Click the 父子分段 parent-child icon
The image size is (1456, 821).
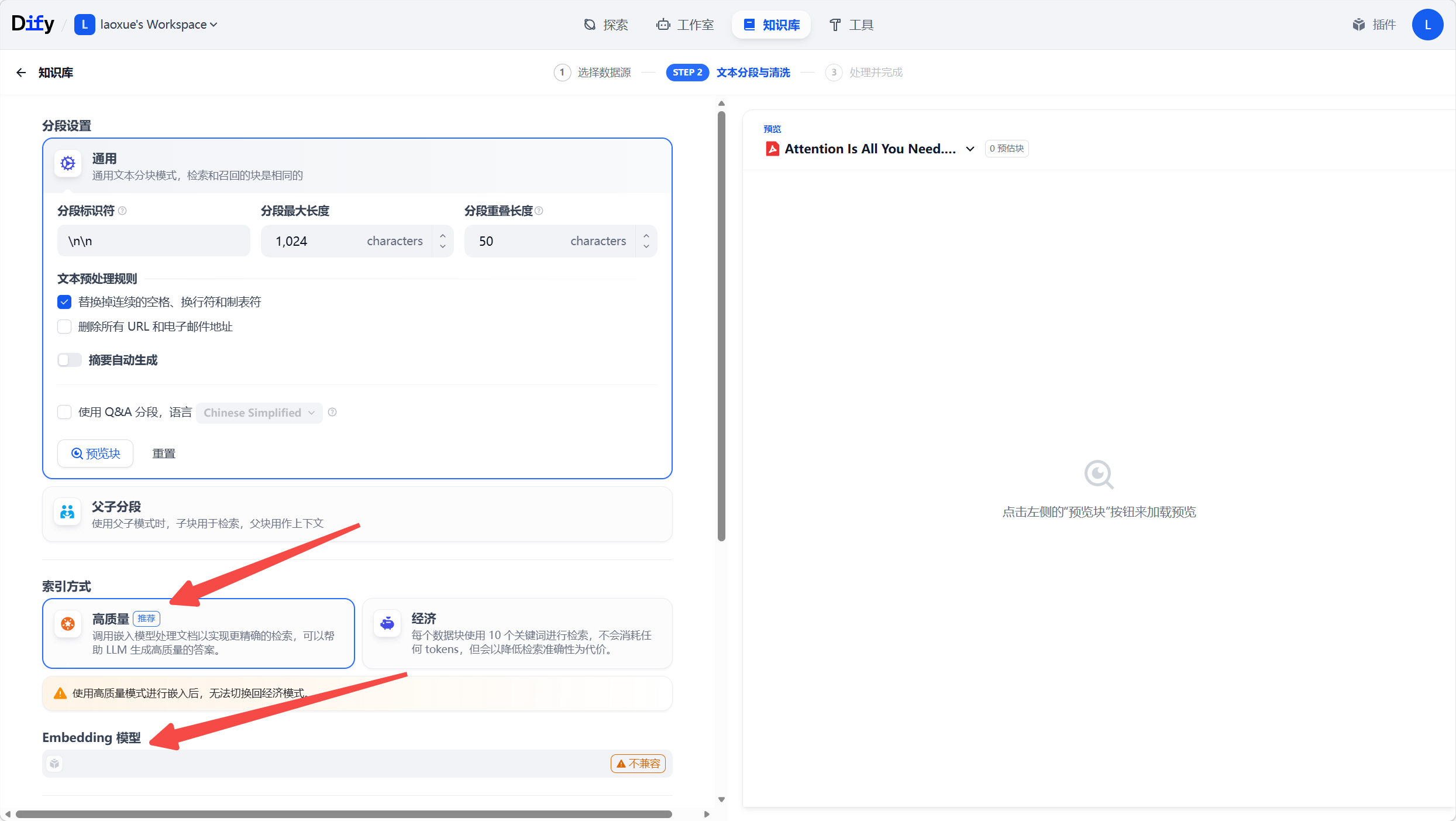point(68,513)
